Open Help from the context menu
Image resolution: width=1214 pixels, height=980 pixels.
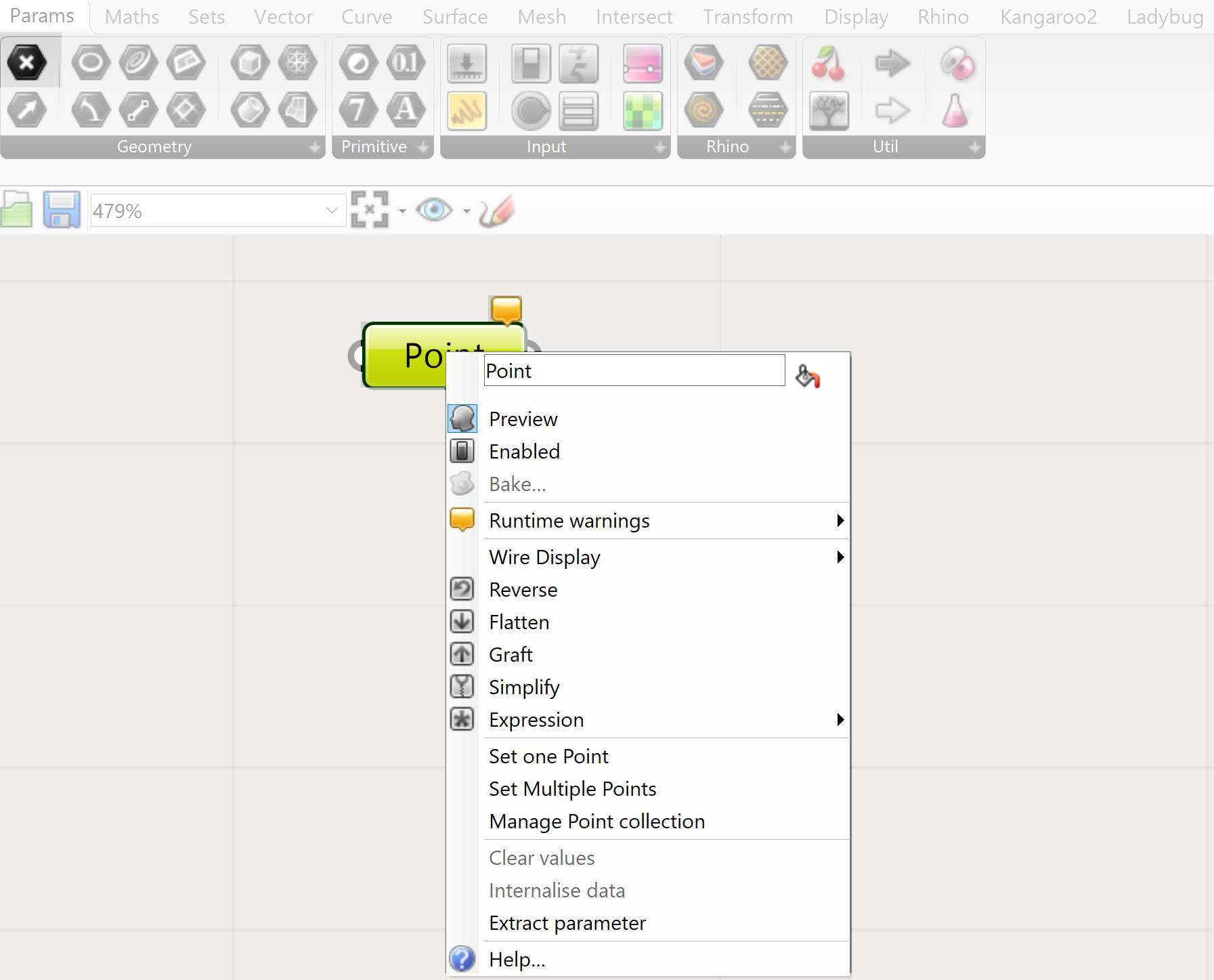click(x=517, y=960)
